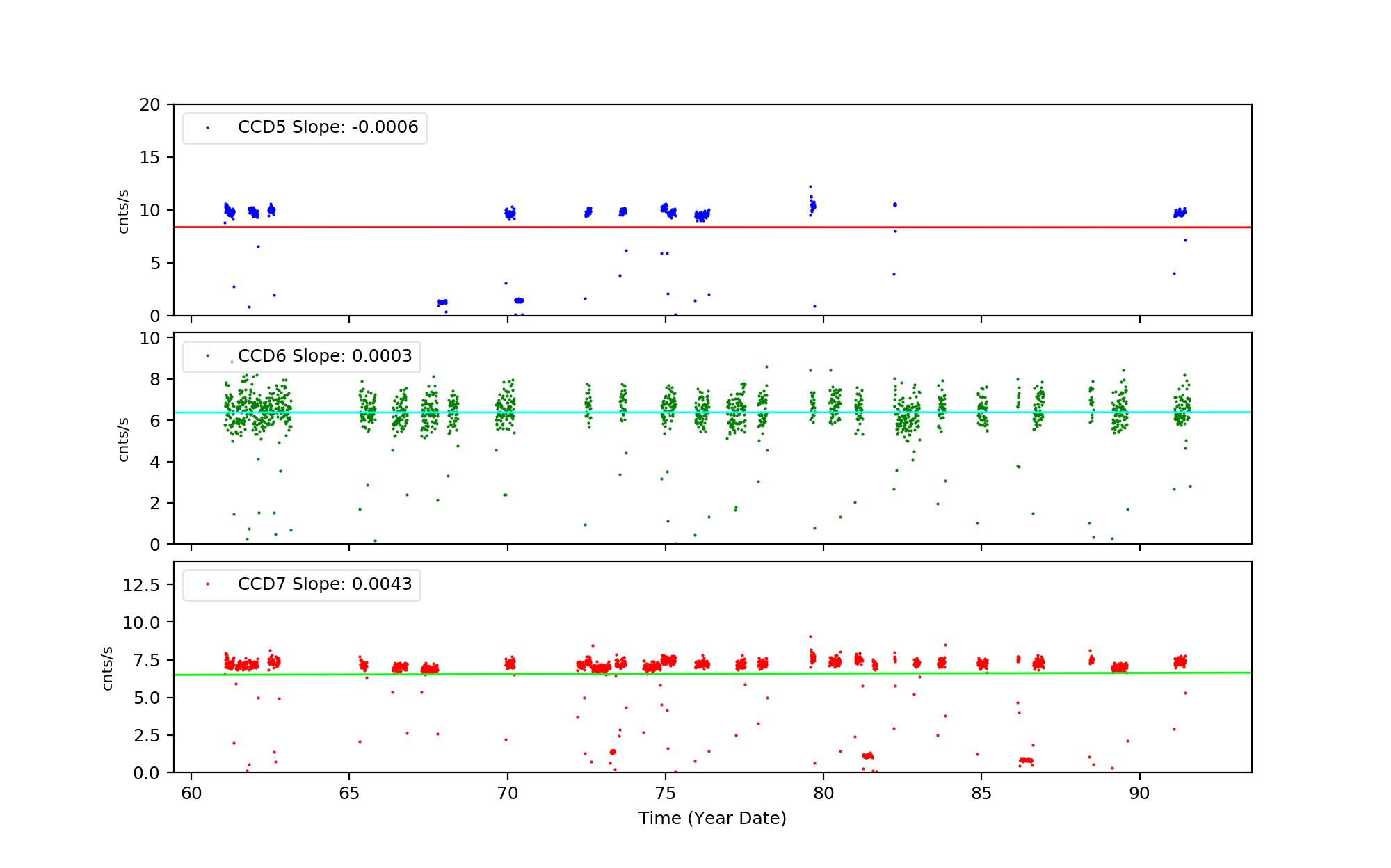Screen dimensions: 1391x868
Task: Click the x-axis tick label 80
Action: [823, 794]
